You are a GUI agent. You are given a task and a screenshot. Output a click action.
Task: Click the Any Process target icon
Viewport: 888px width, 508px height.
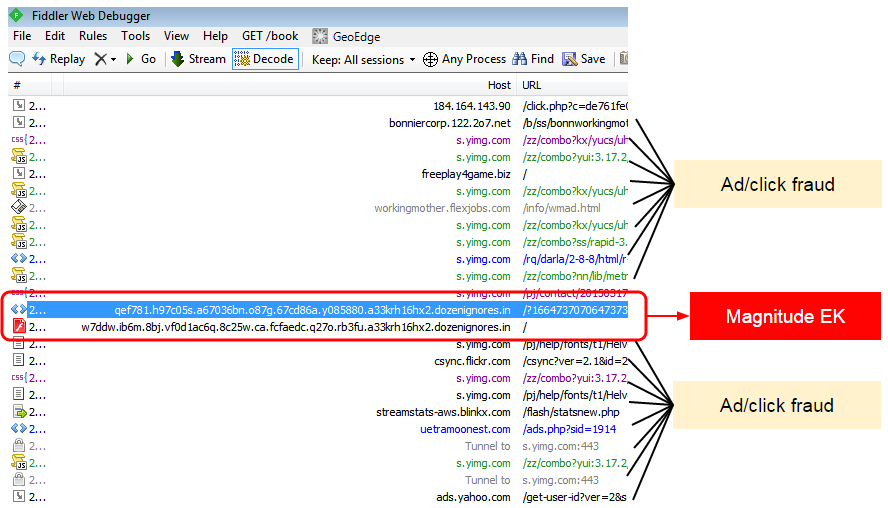tap(430, 59)
